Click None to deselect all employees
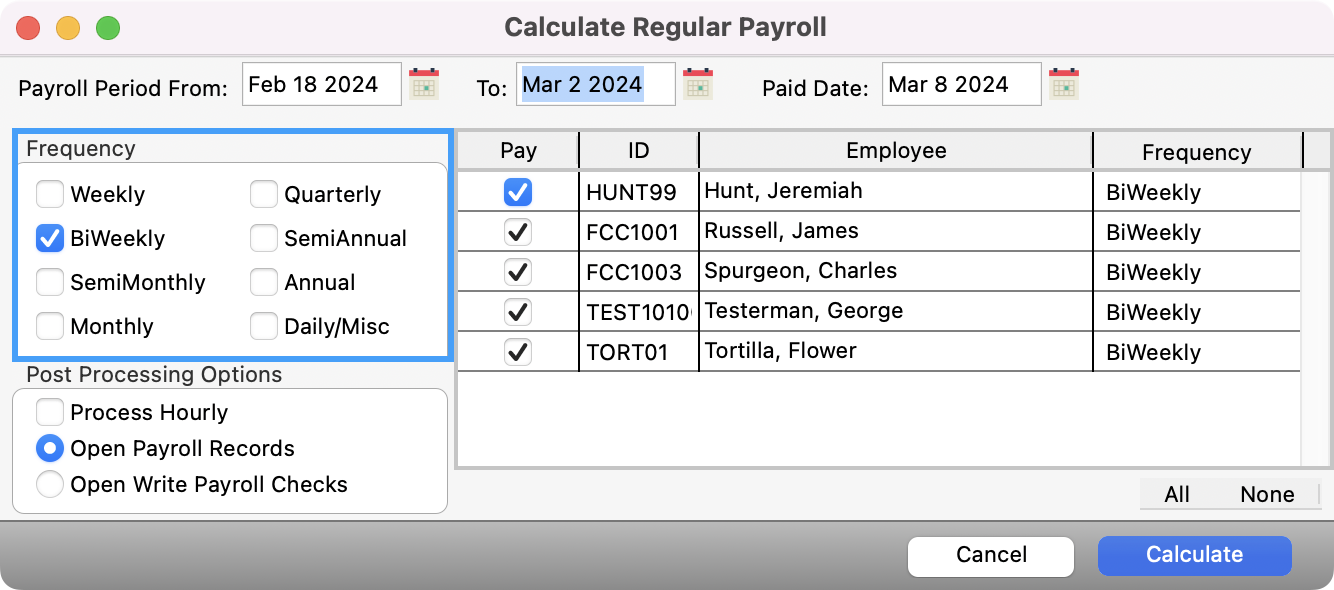1334x590 pixels. click(x=1267, y=494)
